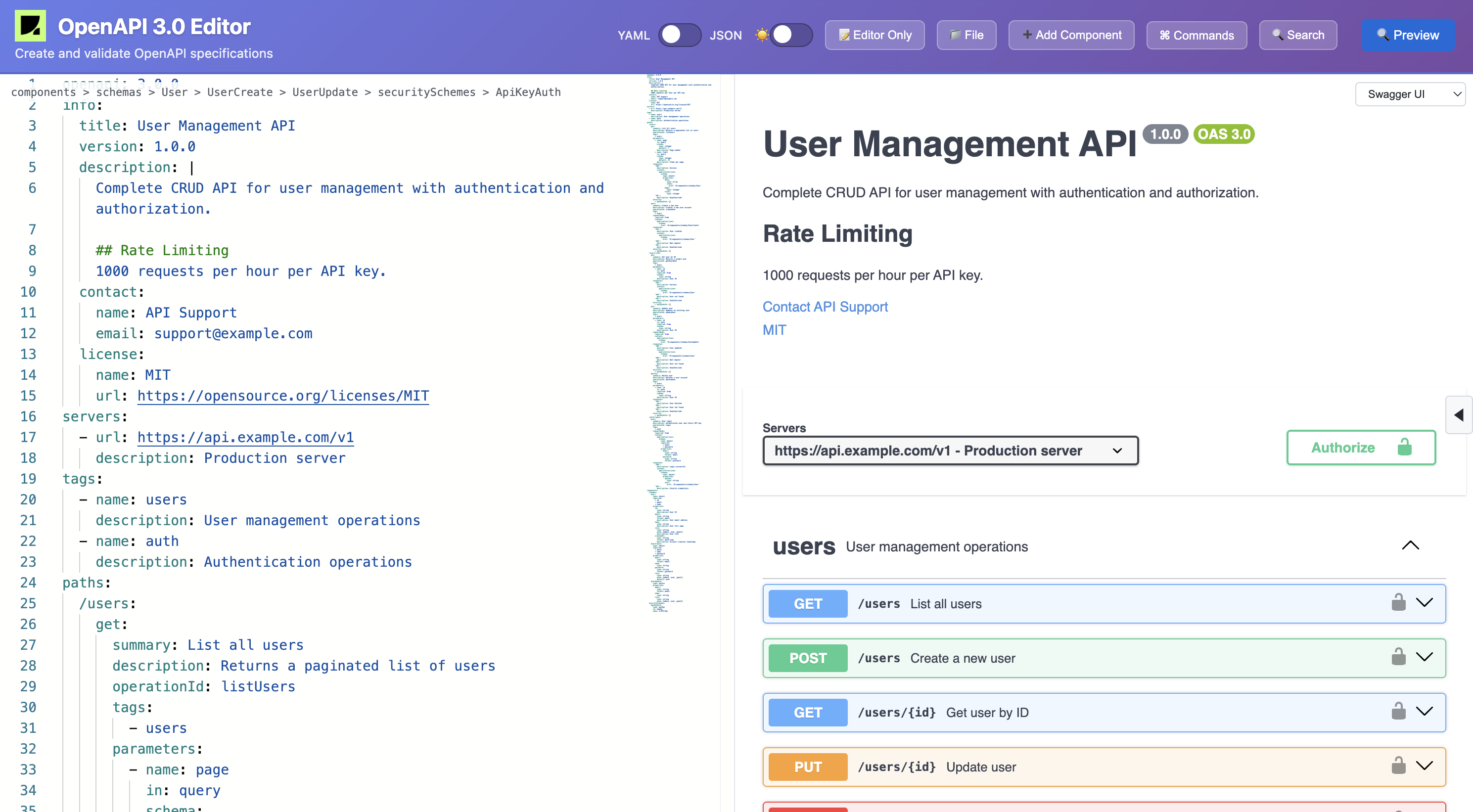This screenshot has height=812, width=1473.
Task: Follow the api.example.com/v1 URL in editor
Action: 245,438
